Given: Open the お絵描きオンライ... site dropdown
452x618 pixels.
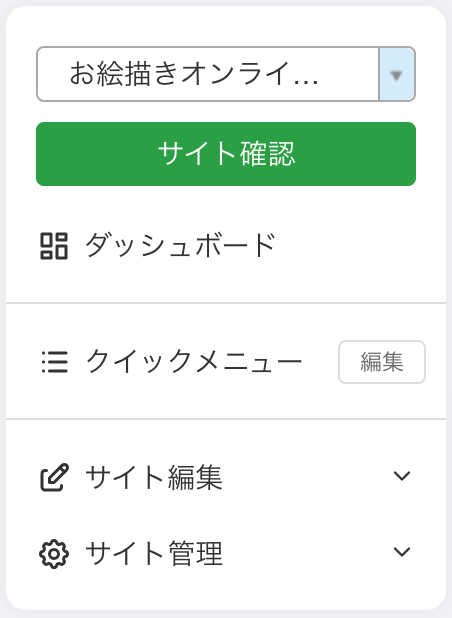Looking at the screenshot, I should coord(226,74).
